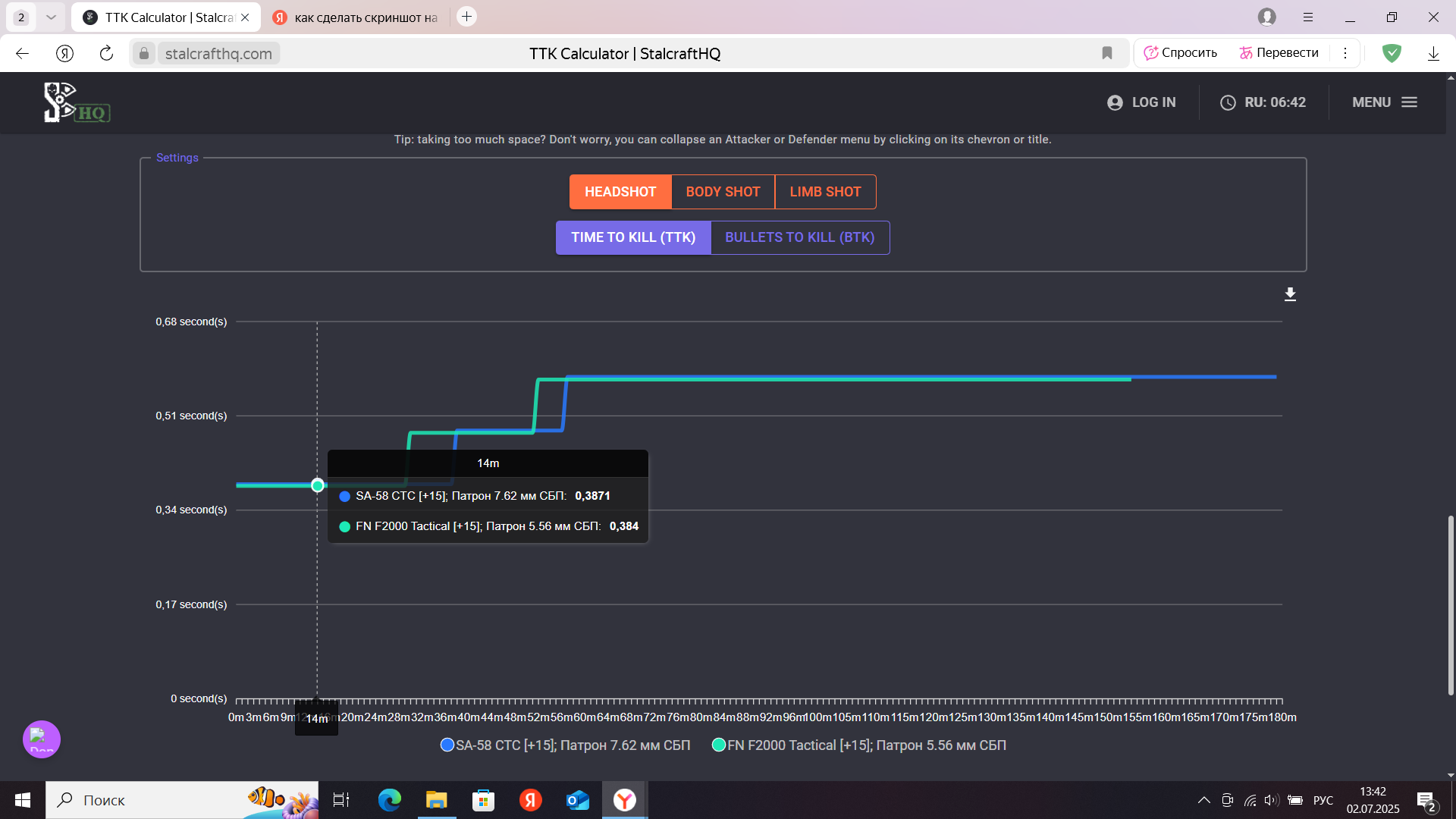Click the StalcraftHQ logo
This screenshot has width=1456, height=819.
click(x=77, y=102)
